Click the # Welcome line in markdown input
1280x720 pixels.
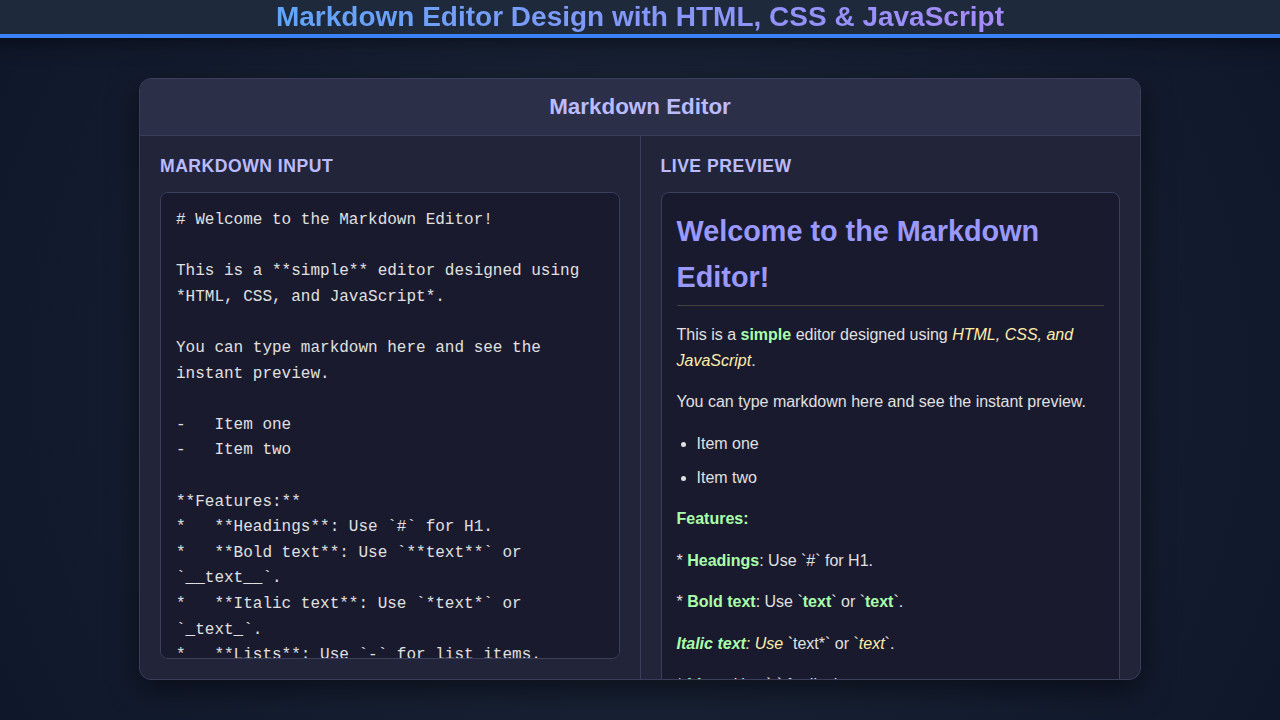pos(334,218)
